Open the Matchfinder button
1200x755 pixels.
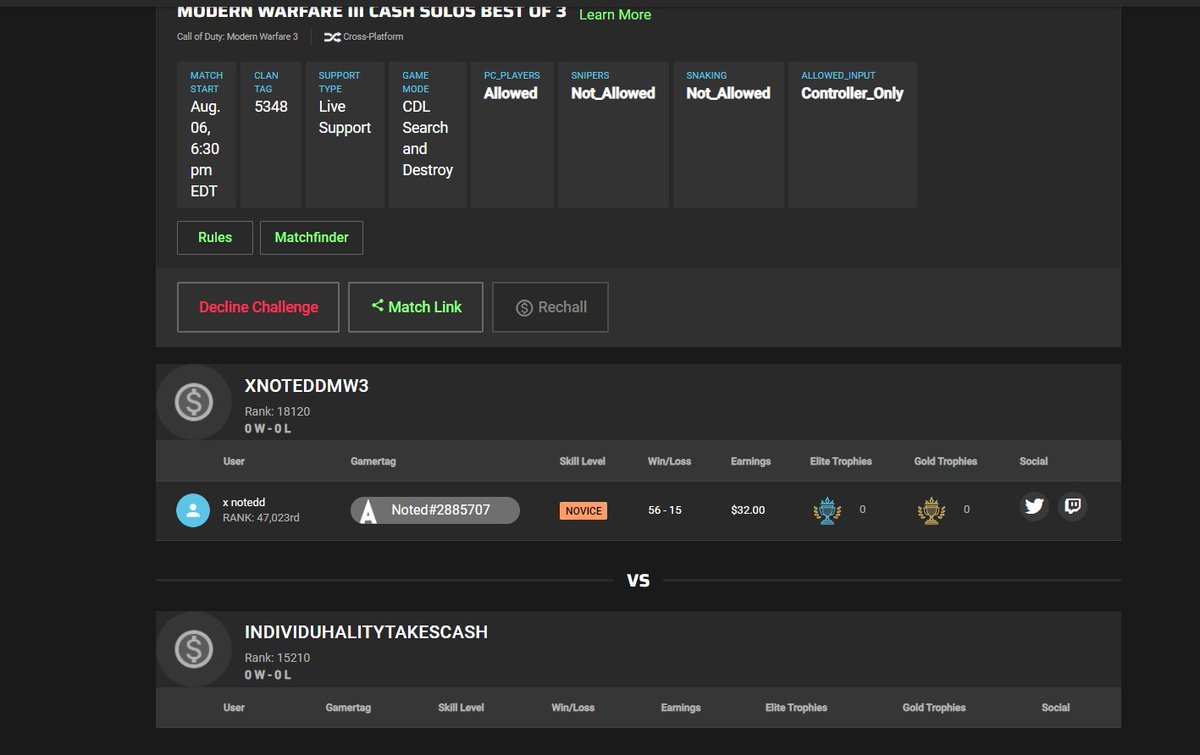[x=312, y=238]
